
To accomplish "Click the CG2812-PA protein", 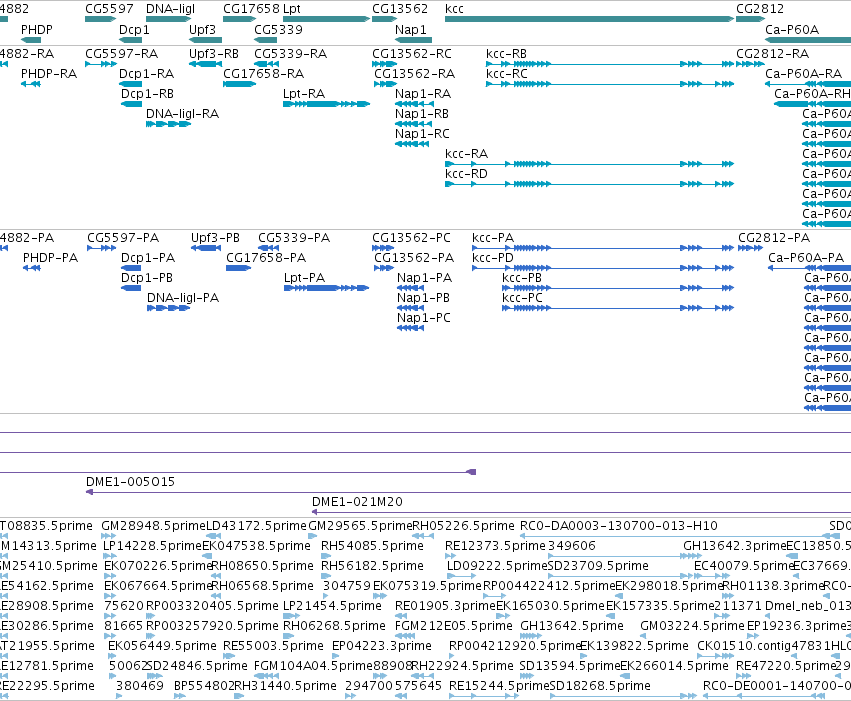I will coord(751,248).
